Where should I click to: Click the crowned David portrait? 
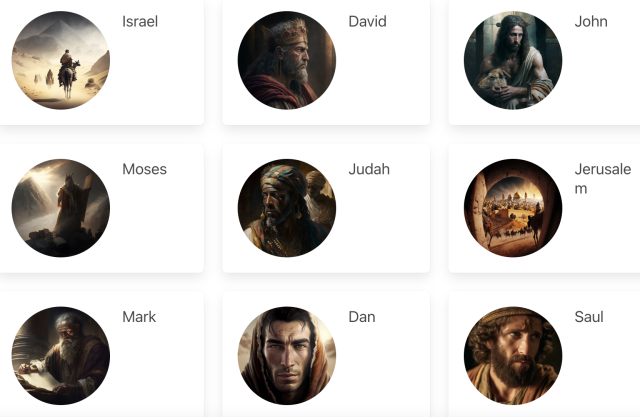pyautogui.click(x=287, y=60)
